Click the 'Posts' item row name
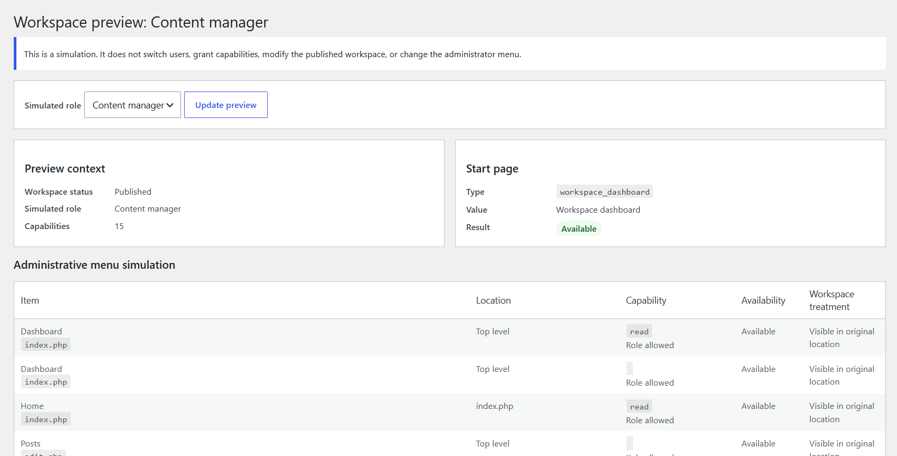The image size is (897, 456). click(30, 443)
